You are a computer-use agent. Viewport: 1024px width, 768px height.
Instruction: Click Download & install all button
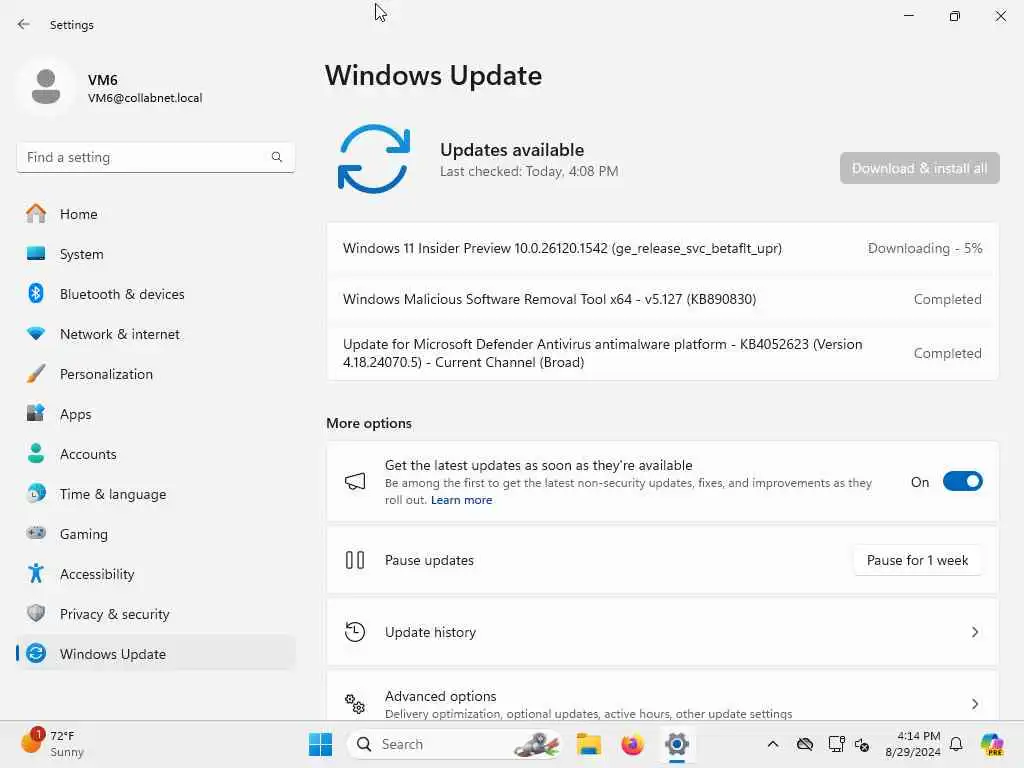pyautogui.click(x=920, y=168)
